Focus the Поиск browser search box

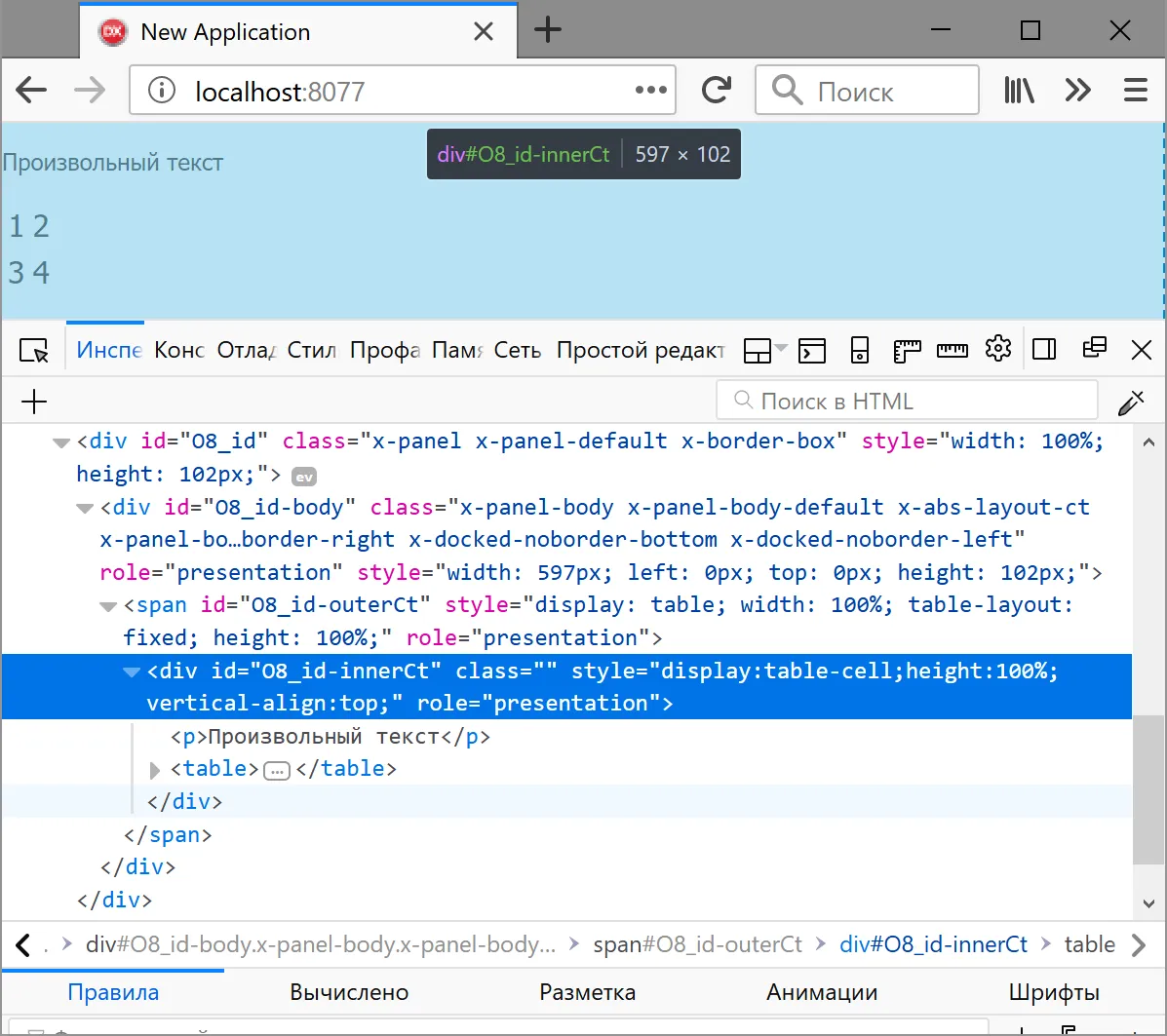point(867,90)
